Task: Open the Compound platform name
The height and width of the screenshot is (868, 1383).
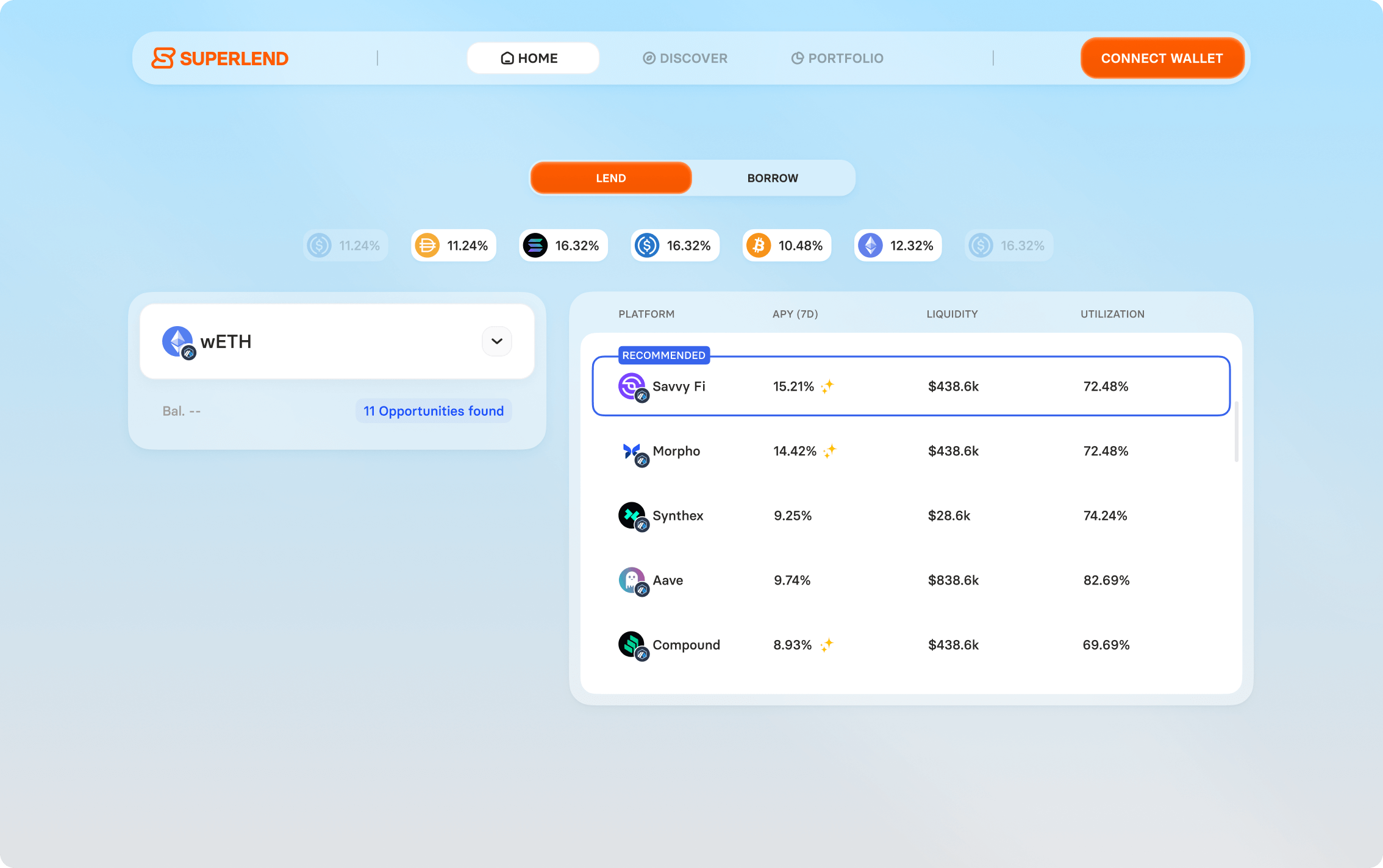Action: click(686, 645)
